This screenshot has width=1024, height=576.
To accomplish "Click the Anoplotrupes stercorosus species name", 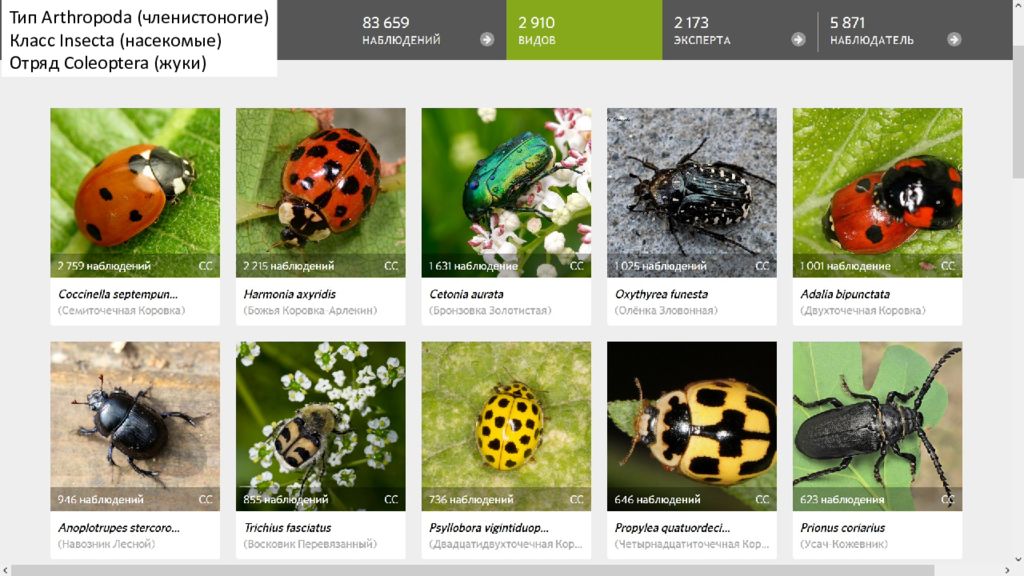I will coord(119,528).
